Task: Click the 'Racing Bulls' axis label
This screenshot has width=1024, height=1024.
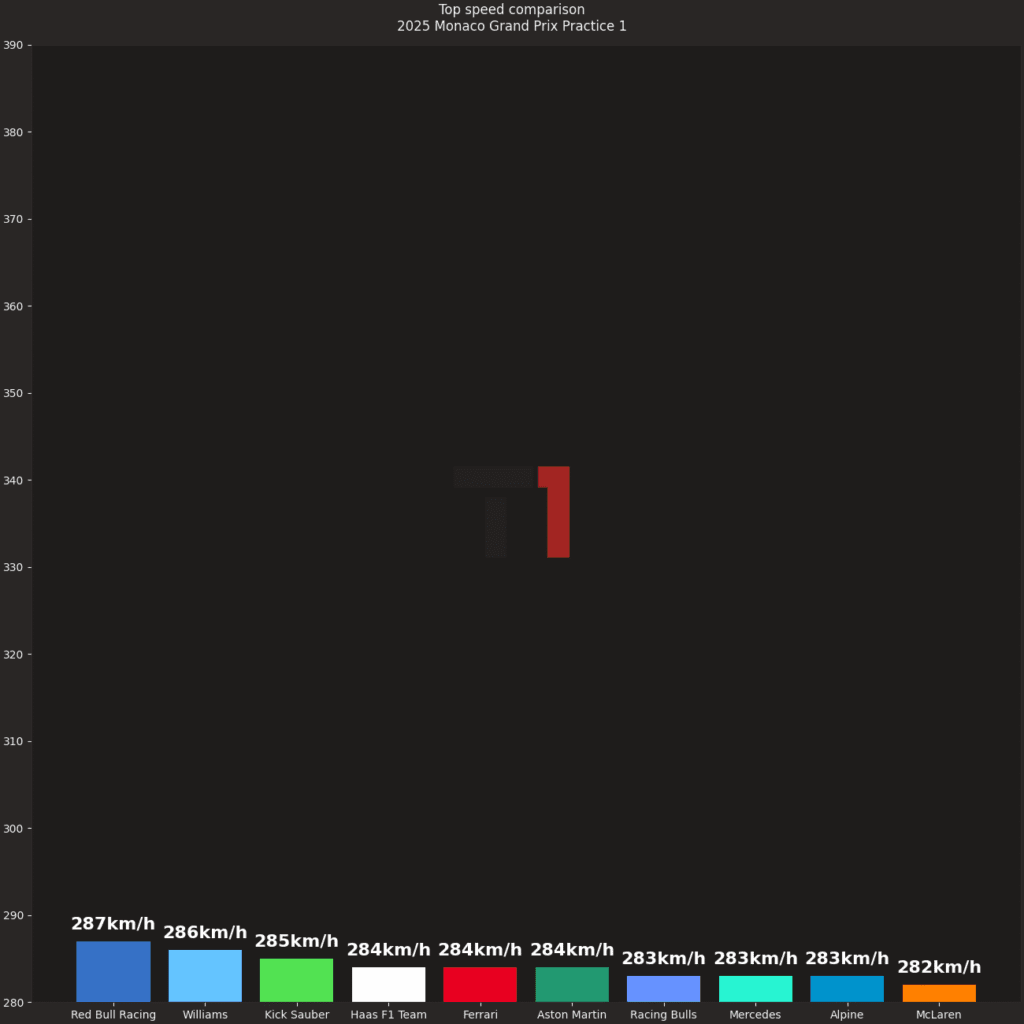Action: point(664,1015)
